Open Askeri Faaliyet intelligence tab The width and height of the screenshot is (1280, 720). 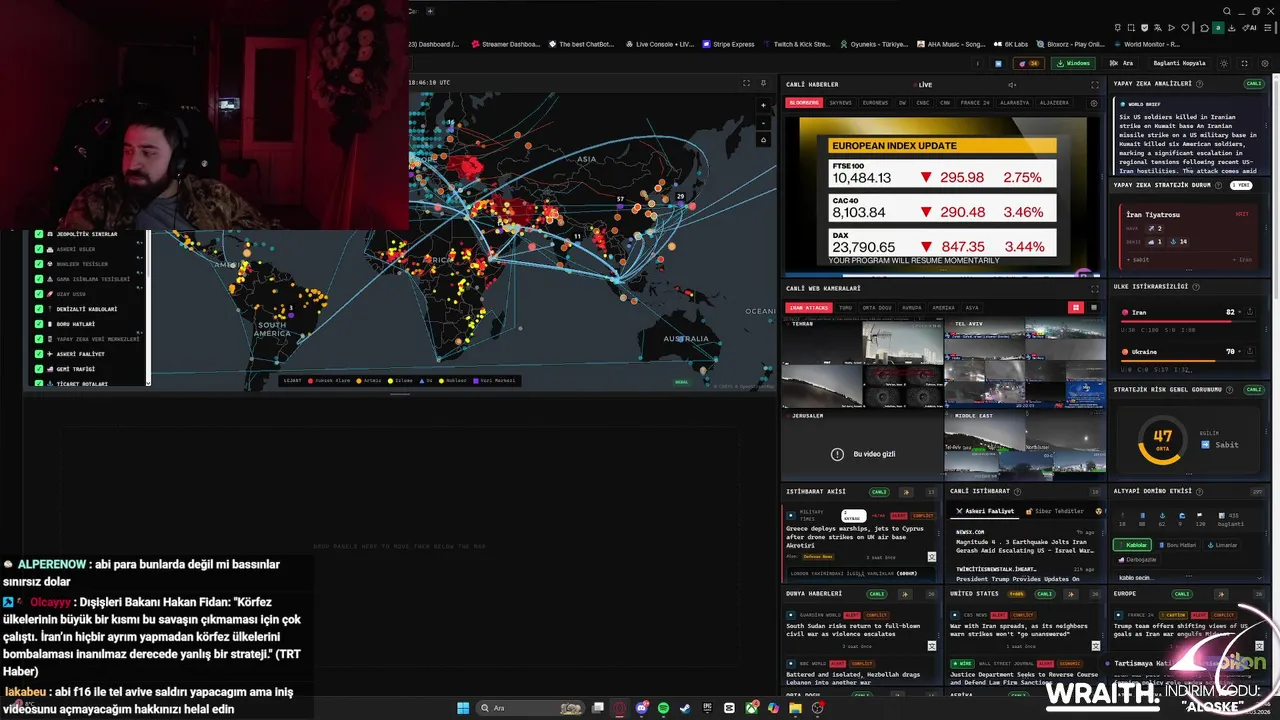click(985, 511)
